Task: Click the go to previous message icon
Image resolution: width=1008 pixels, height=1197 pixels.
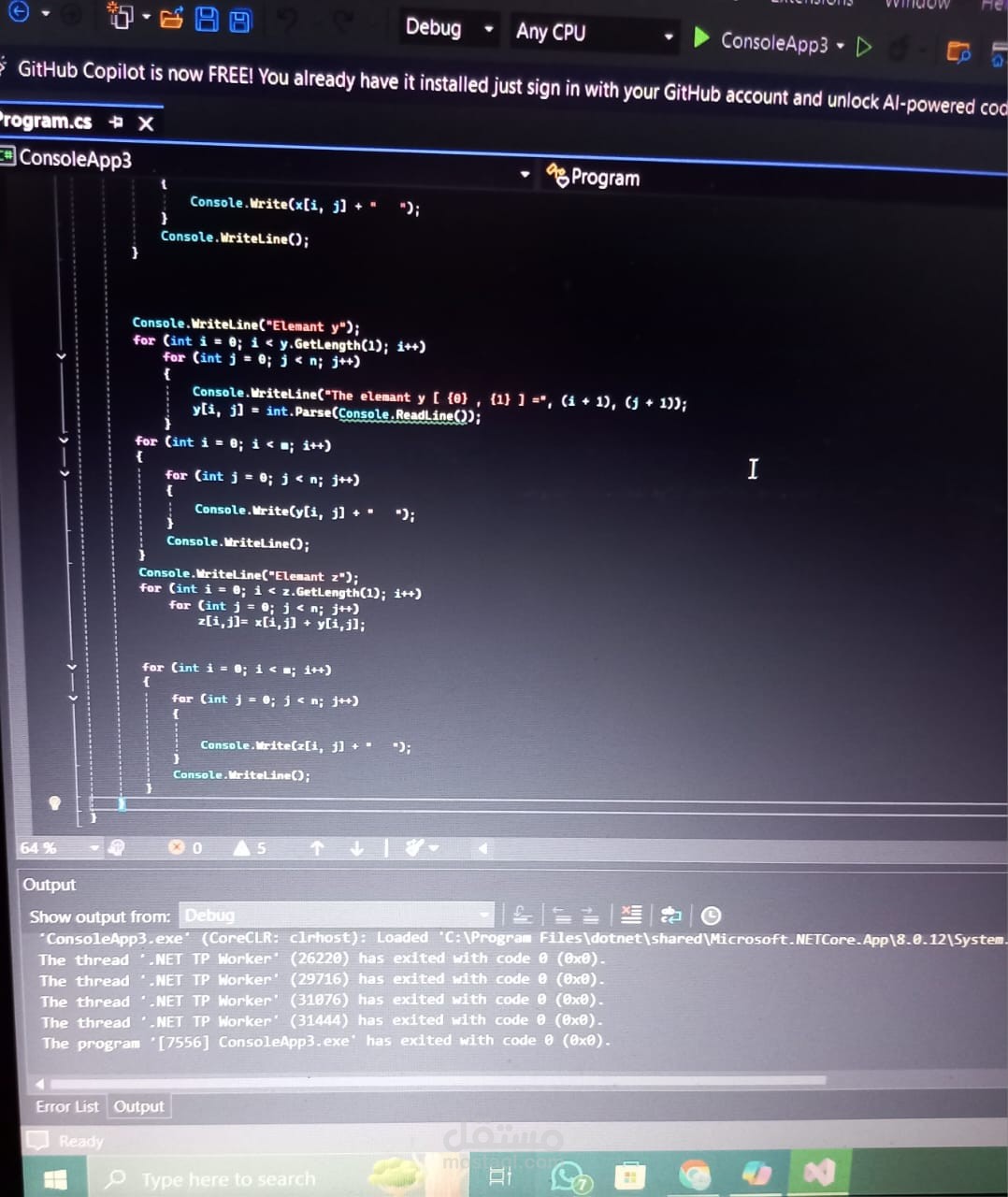Action: click(561, 915)
